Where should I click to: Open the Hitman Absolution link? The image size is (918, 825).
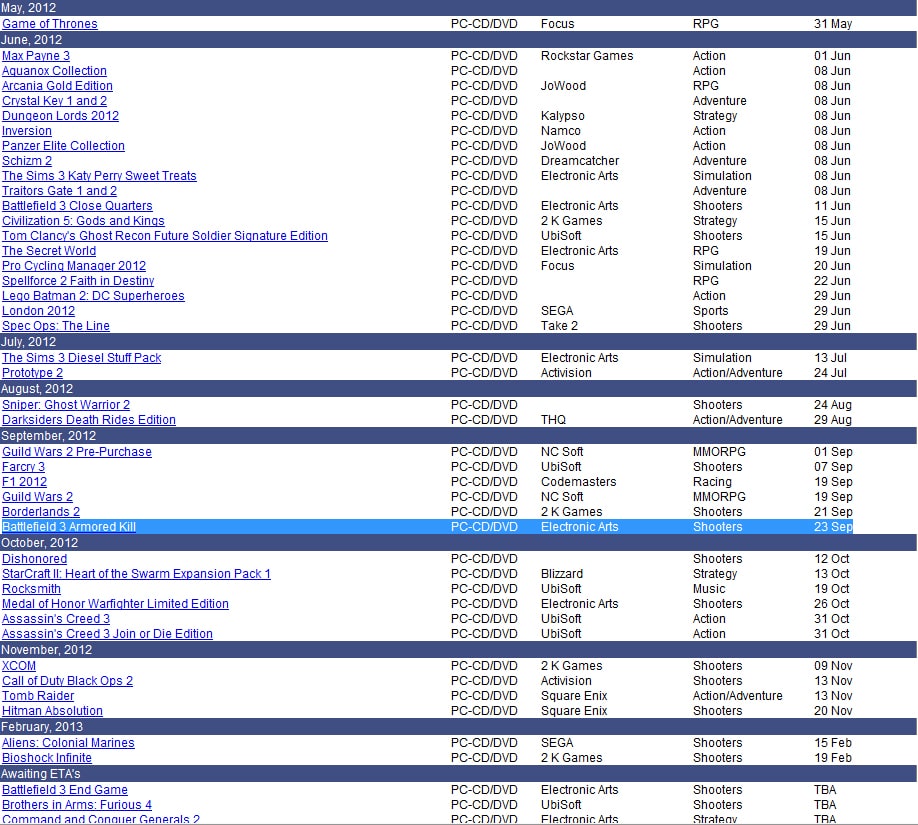[x=52, y=711]
